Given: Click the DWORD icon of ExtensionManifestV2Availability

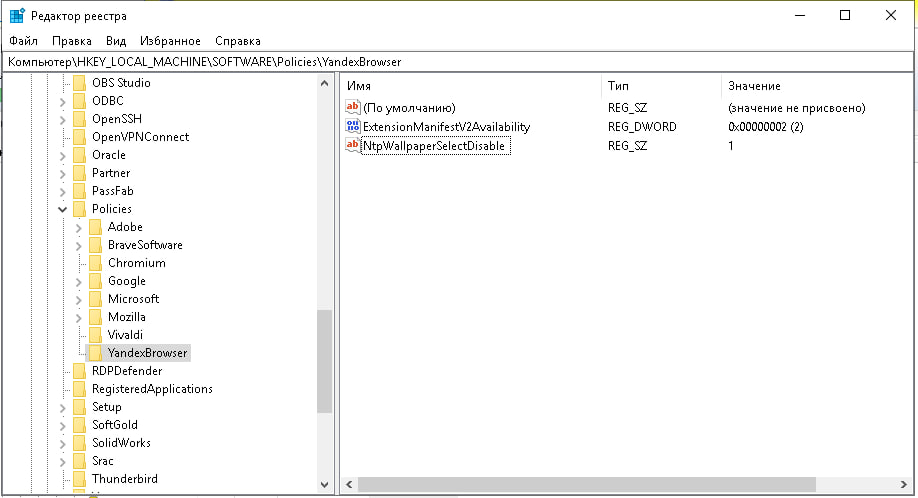Looking at the screenshot, I should 352,126.
